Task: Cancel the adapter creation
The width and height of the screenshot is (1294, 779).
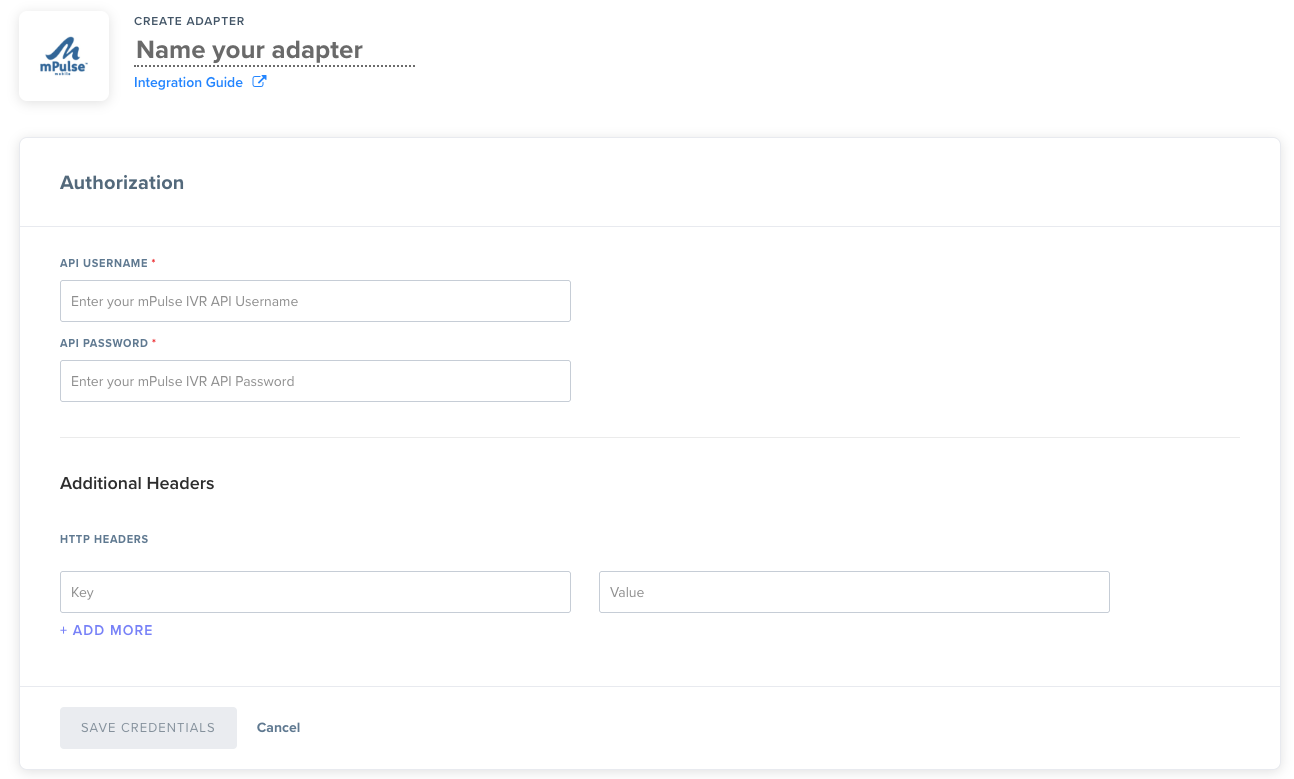Action: tap(278, 728)
